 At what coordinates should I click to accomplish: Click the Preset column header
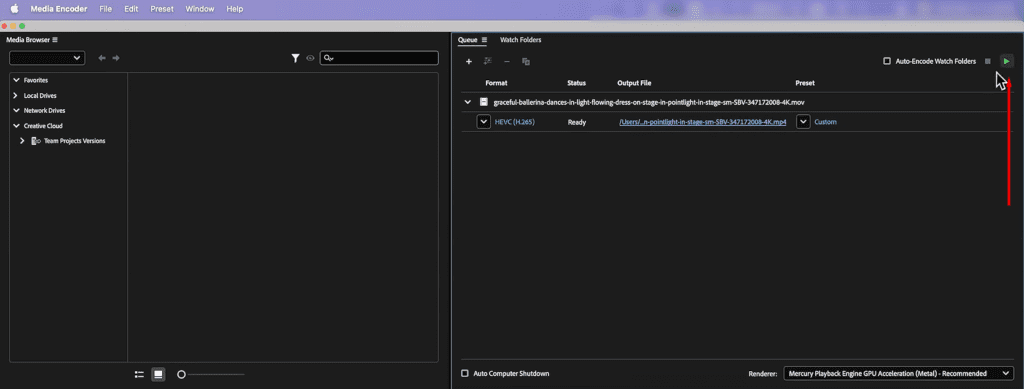pyautogui.click(x=805, y=83)
